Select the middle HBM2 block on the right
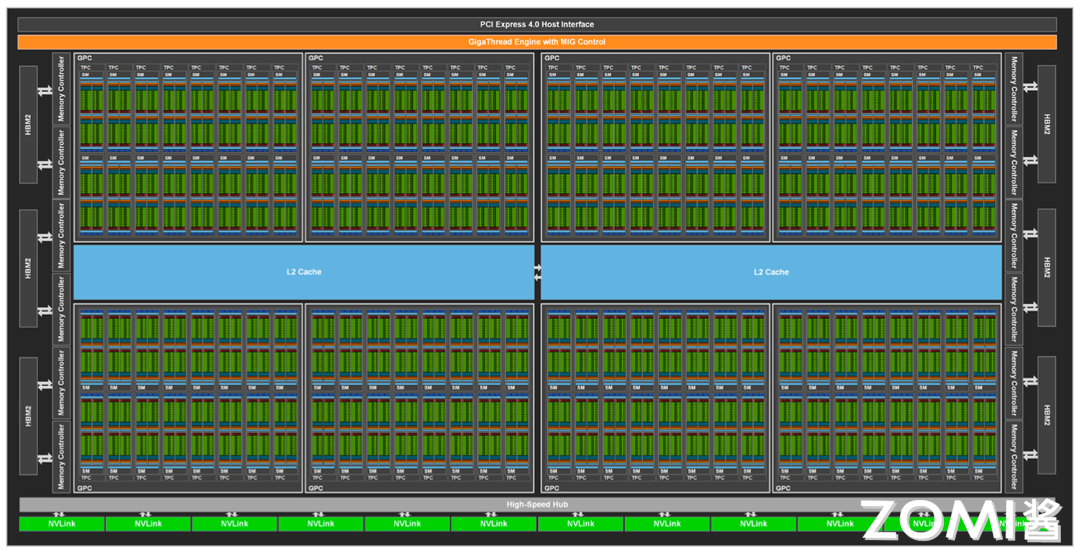 click(1047, 268)
